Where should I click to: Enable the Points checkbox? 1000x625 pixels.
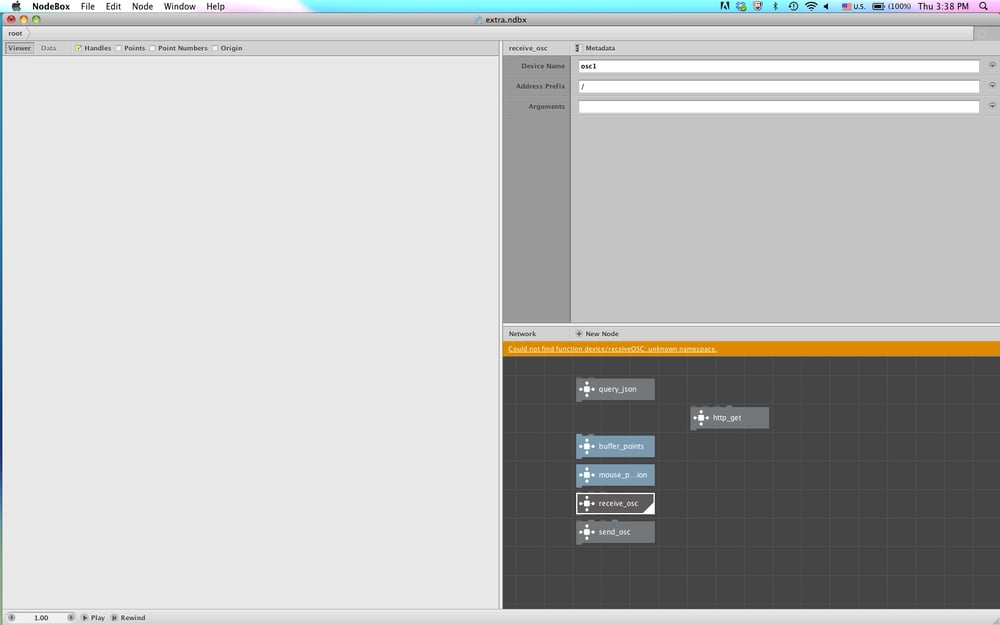click(119, 48)
